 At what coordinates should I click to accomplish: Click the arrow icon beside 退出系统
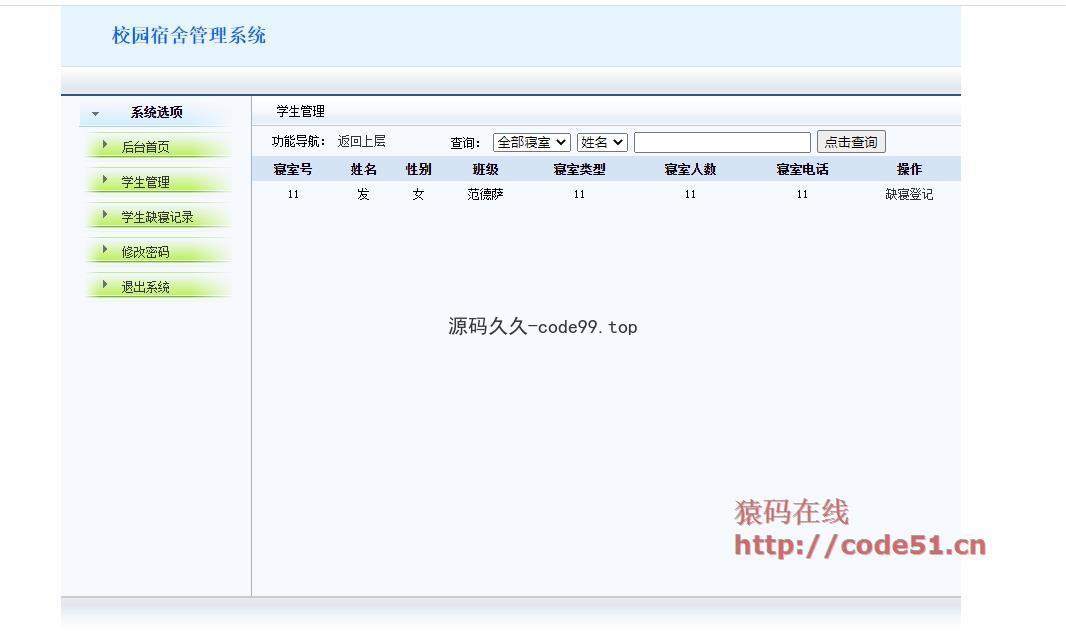(105, 286)
